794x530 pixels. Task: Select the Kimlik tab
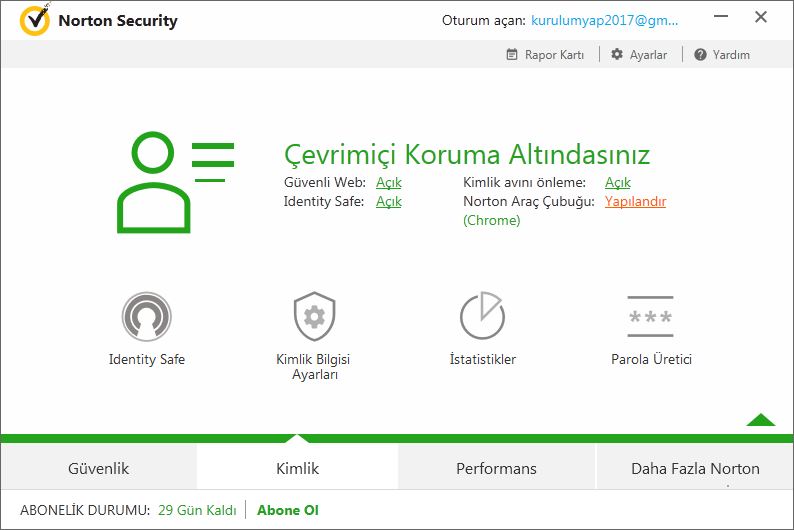coord(297,468)
